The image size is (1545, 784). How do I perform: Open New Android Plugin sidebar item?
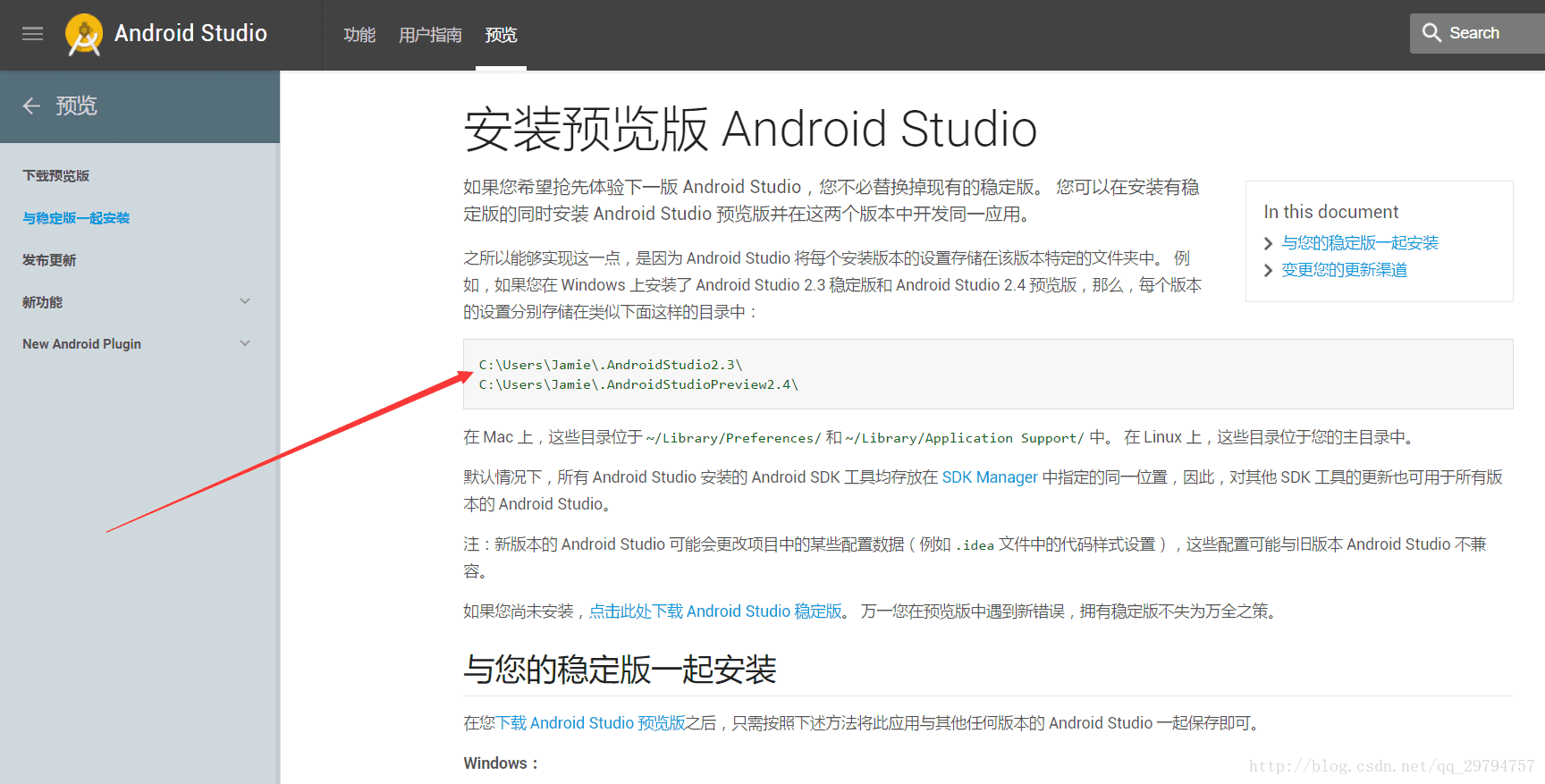click(81, 344)
